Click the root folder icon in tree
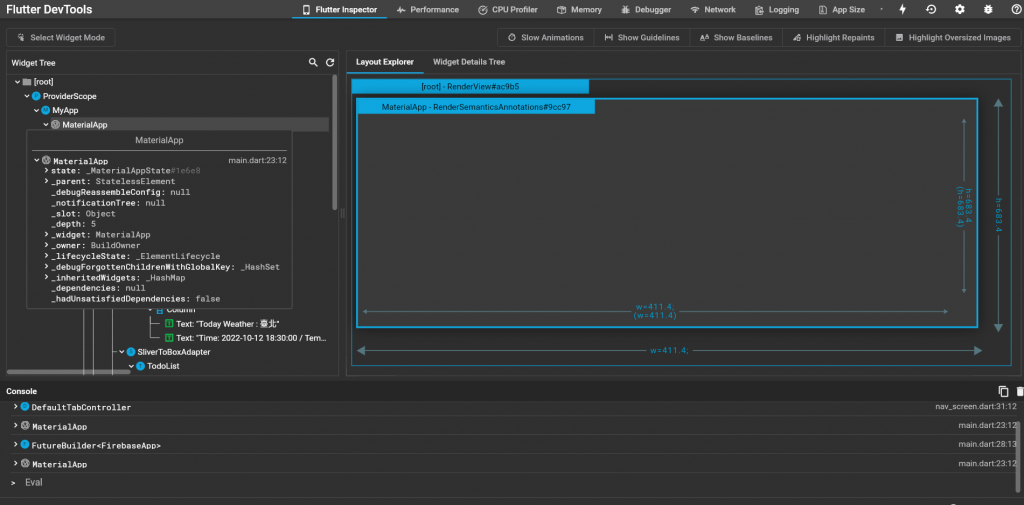The image size is (1024, 505). [27, 82]
